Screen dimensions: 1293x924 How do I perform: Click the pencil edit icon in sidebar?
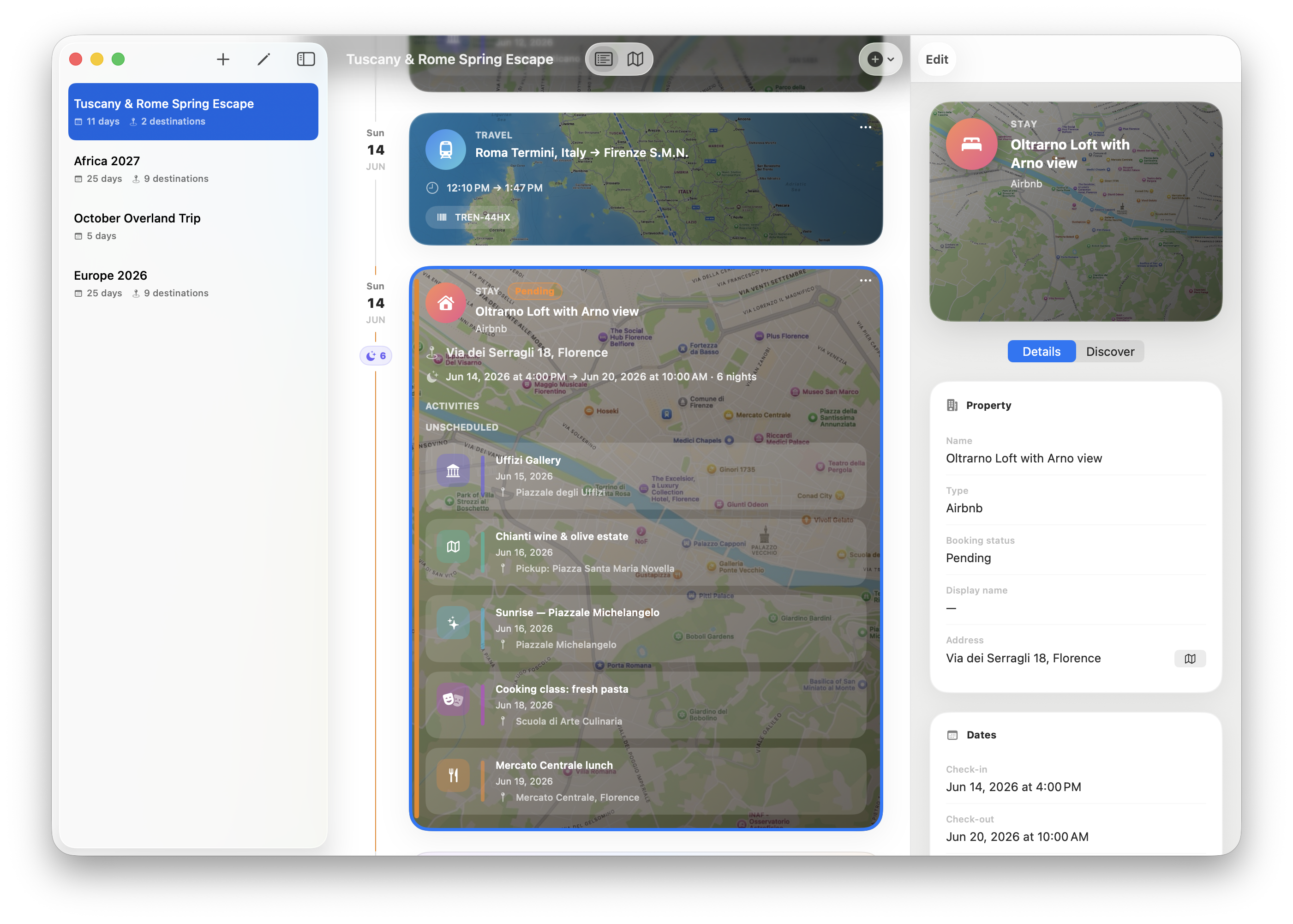click(x=263, y=59)
